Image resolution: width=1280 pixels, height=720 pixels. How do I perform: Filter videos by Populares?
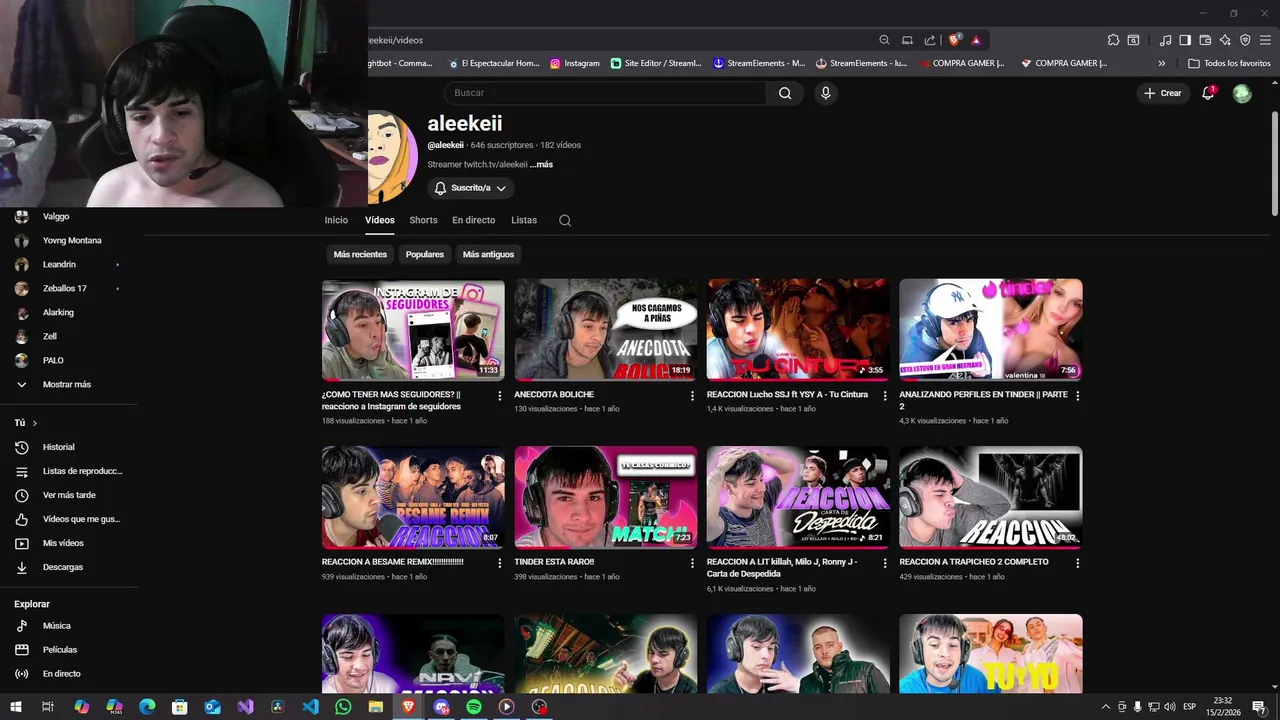click(425, 254)
